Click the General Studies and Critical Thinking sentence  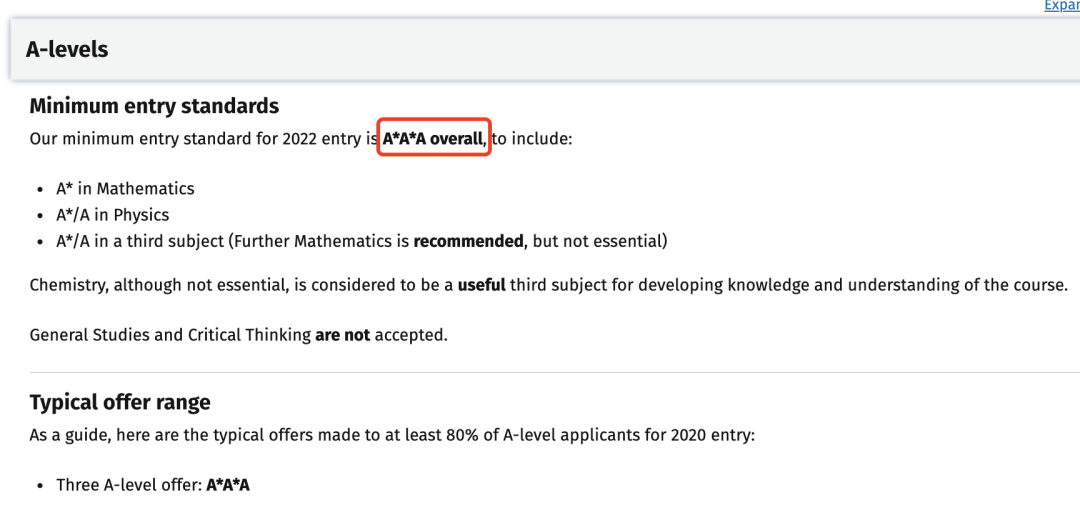tap(238, 336)
